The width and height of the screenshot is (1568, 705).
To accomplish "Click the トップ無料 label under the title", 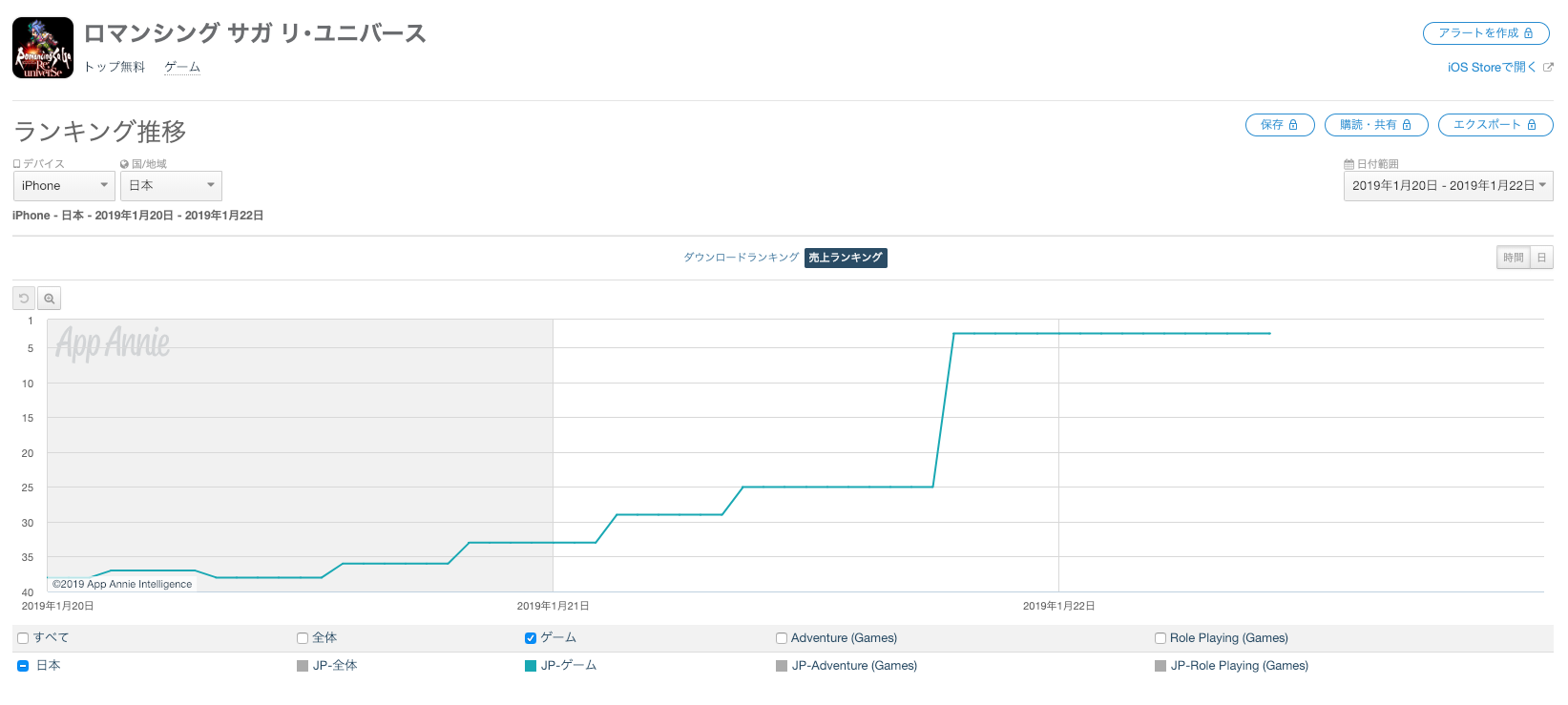I will click(x=115, y=67).
